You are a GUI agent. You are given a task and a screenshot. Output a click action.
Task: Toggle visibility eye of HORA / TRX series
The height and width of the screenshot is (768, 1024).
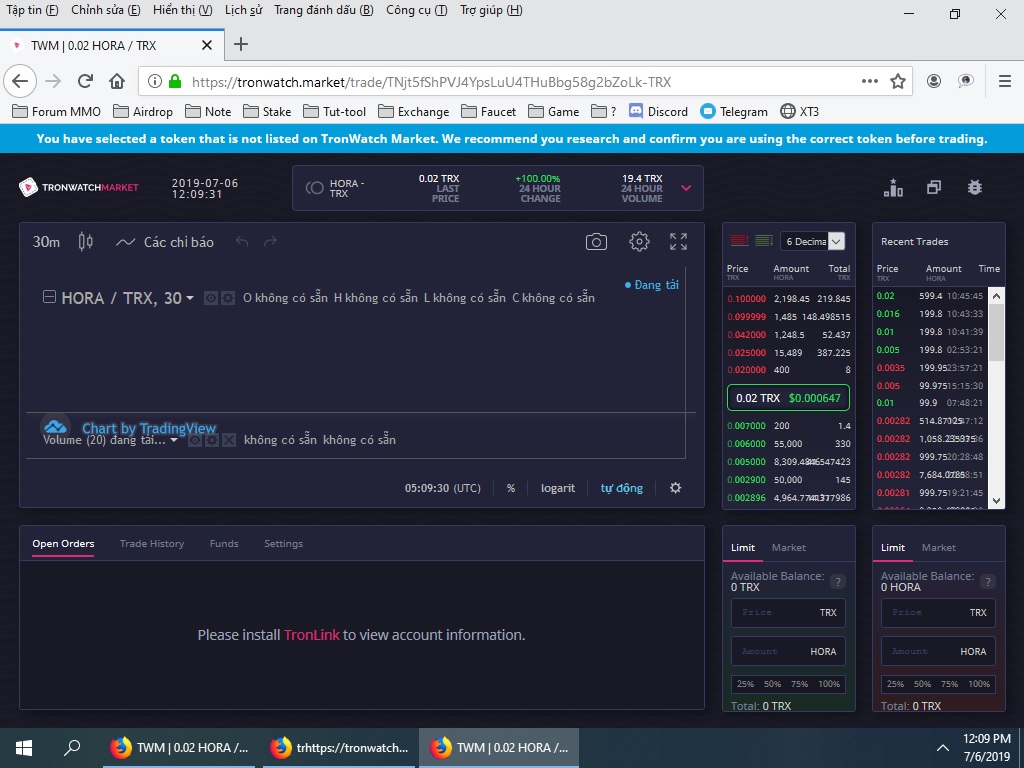211,298
